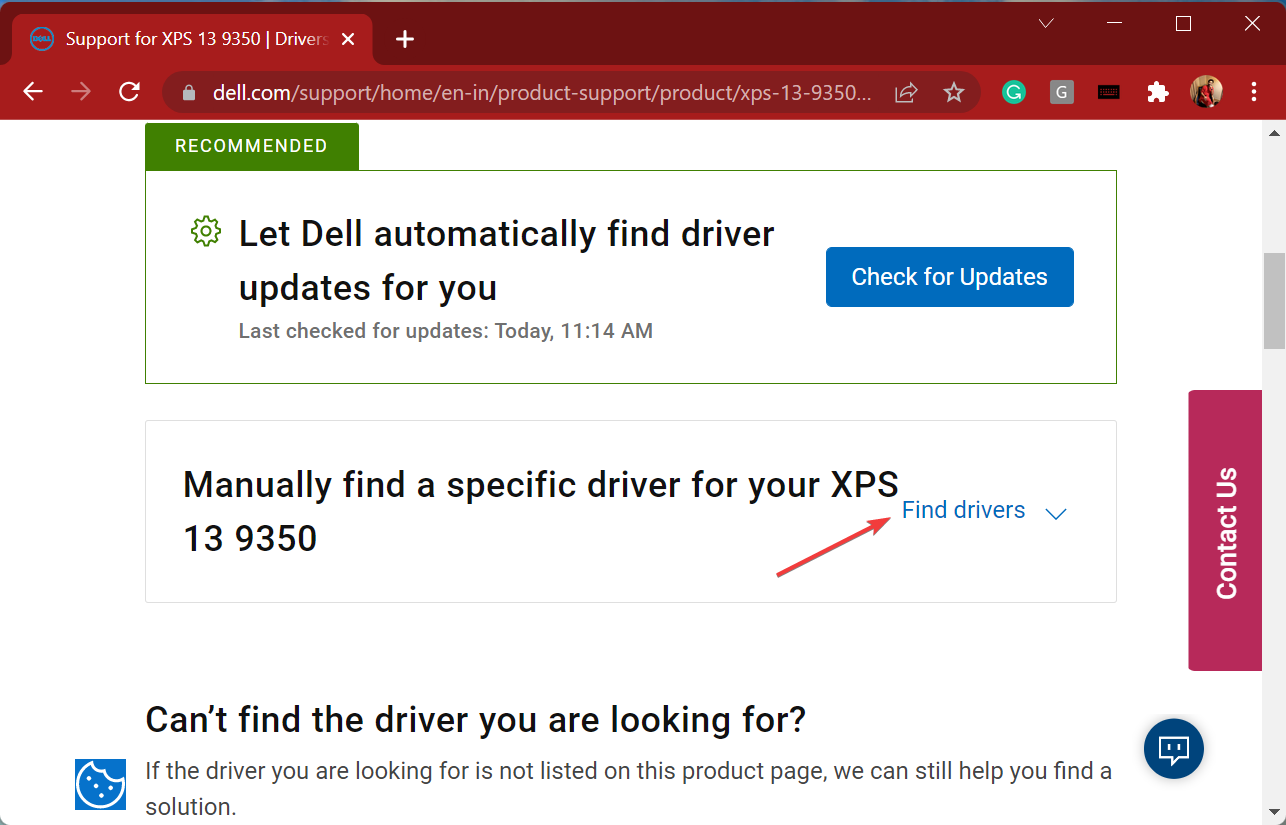
Task: Click the 'Last checked for updates' text
Action: coord(446,331)
